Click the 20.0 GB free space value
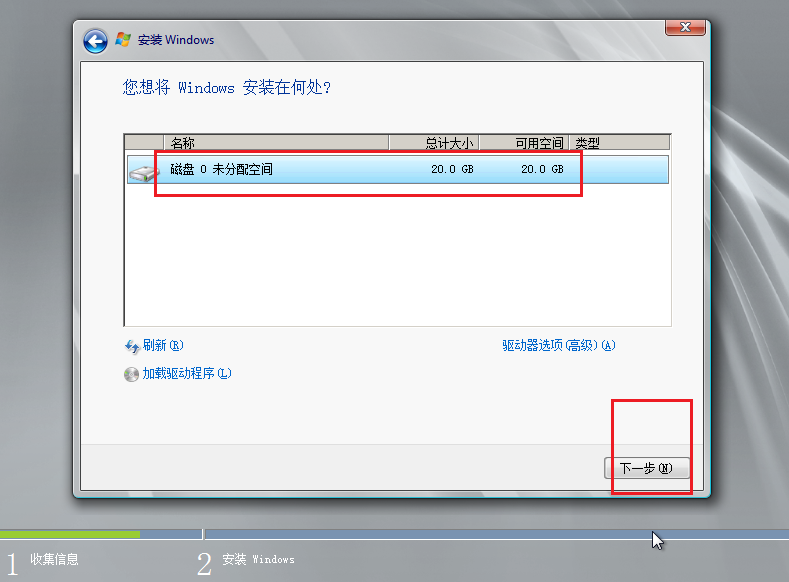Image resolution: width=789 pixels, height=582 pixels. [x=542, y=170]
